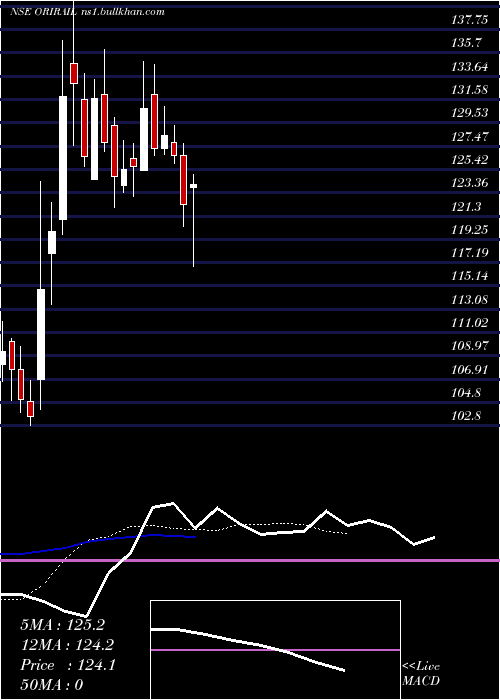Select the 102.8 price axis label

467,416
